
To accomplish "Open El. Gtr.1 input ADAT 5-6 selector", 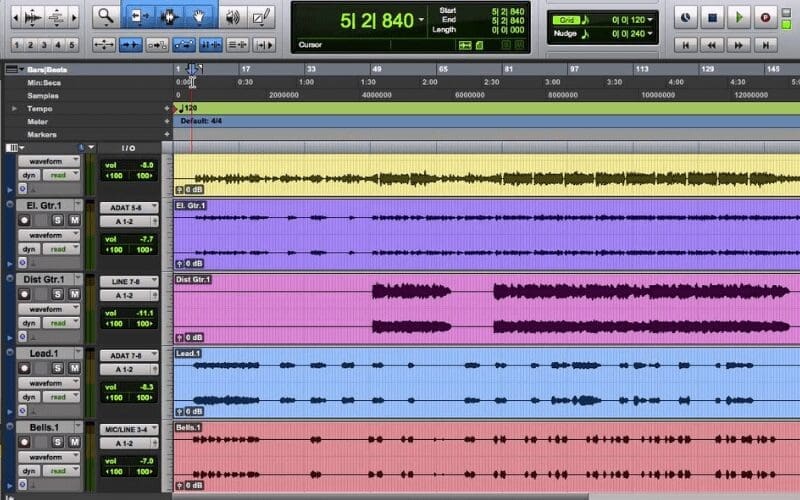I will [x=129, y=208].
